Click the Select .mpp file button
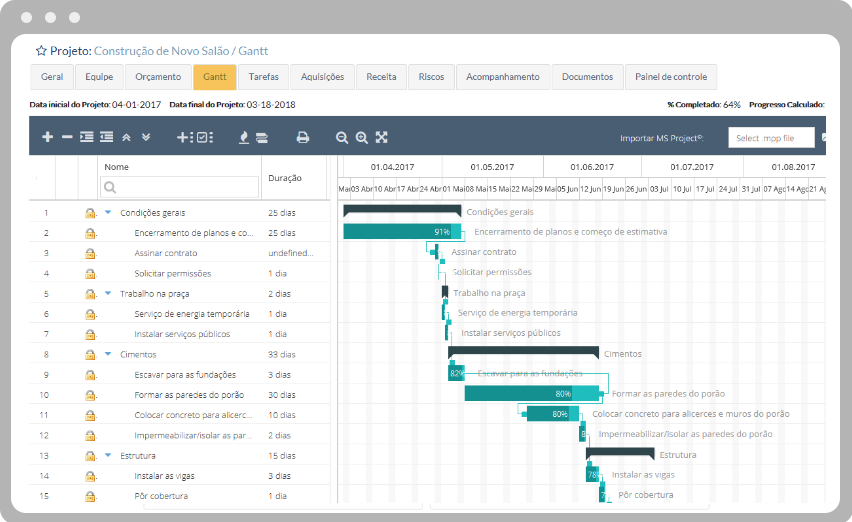Viewport: 852px width, 522px height. 771,138
